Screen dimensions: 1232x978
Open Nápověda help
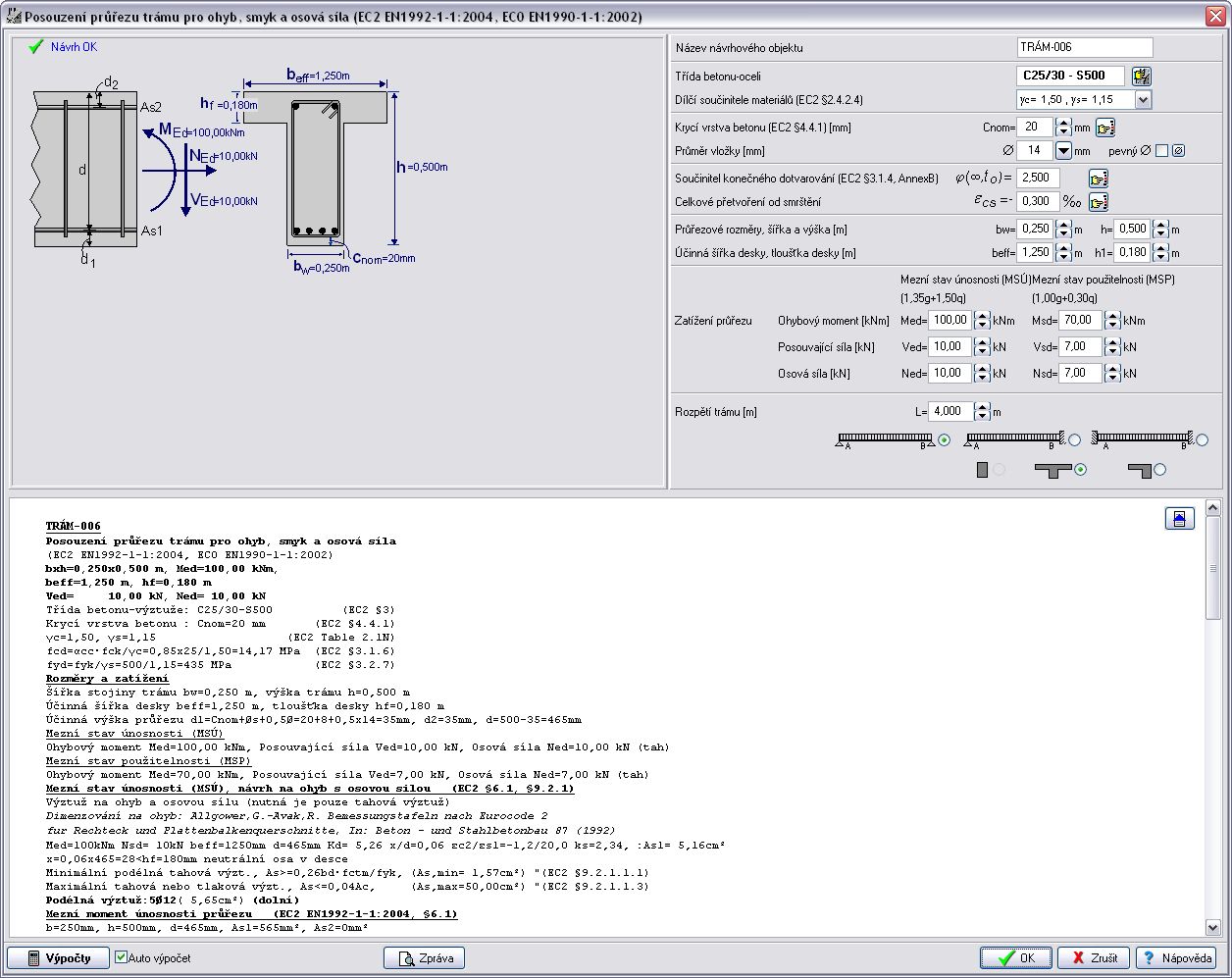point(1176,958)
